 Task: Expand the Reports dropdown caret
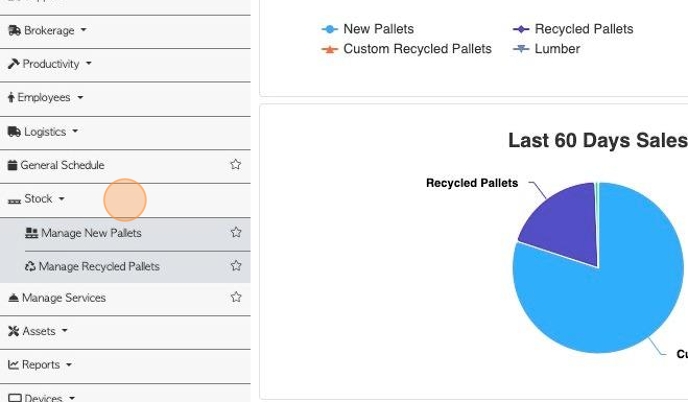[69, 365]
